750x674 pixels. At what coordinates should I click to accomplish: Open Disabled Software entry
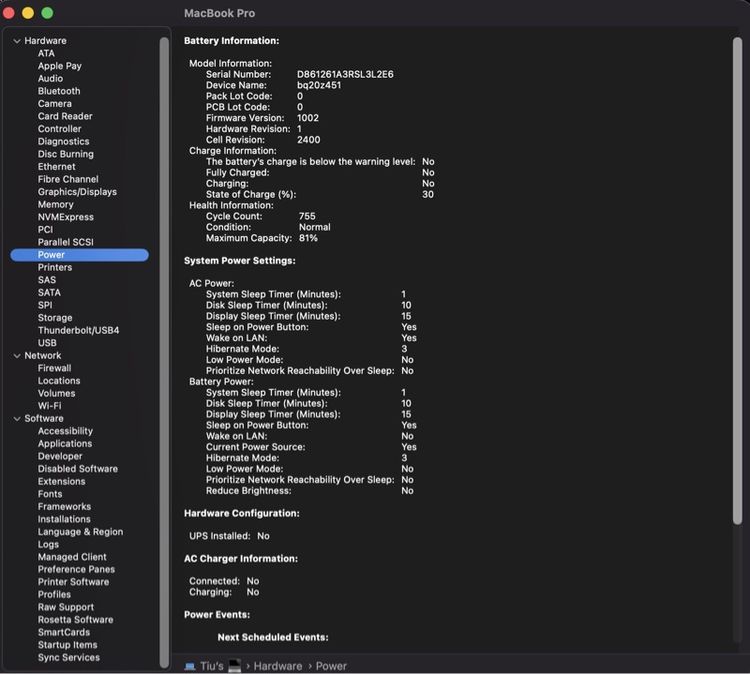click(x=77, y=469)
